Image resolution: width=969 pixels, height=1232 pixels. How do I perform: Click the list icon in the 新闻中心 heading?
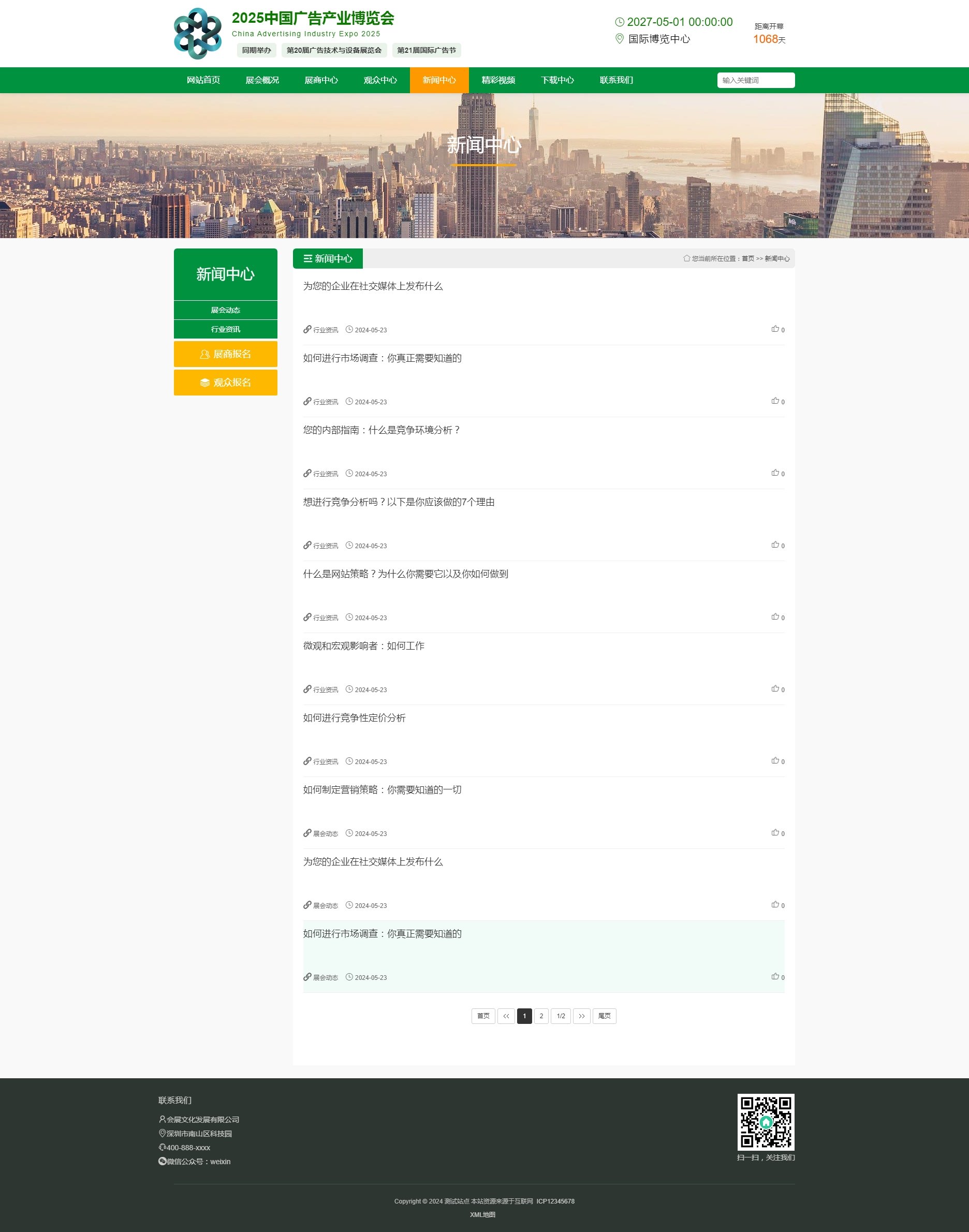(307, 259)
